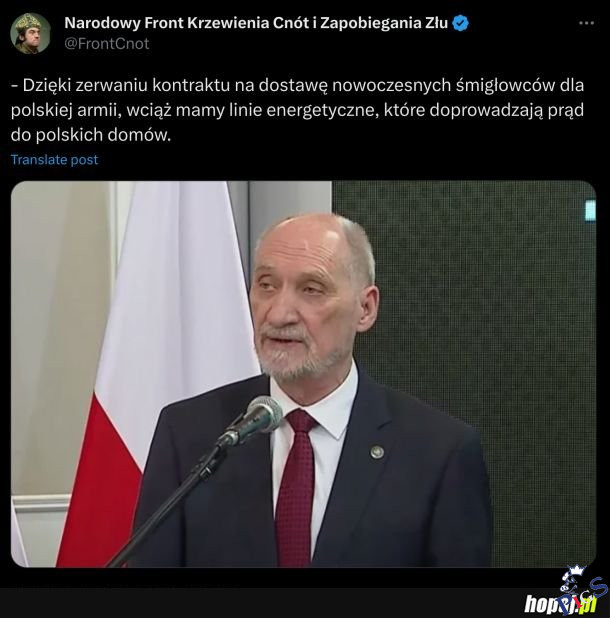Click the teal square at the photo's right edge
Image resolution: width=610 pixels, height=618 pixels.
[590, 210]
